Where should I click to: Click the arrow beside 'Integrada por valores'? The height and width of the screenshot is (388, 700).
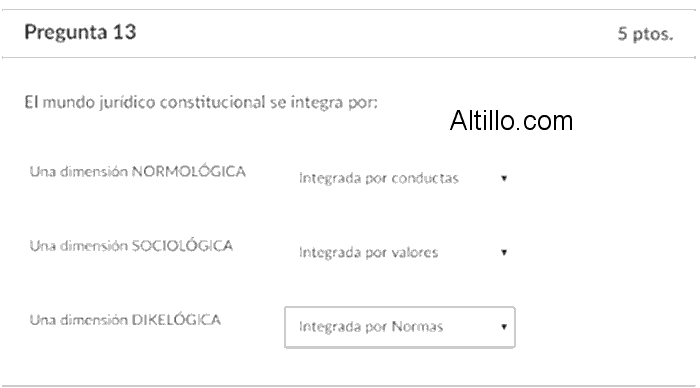(x=504, y=253)
